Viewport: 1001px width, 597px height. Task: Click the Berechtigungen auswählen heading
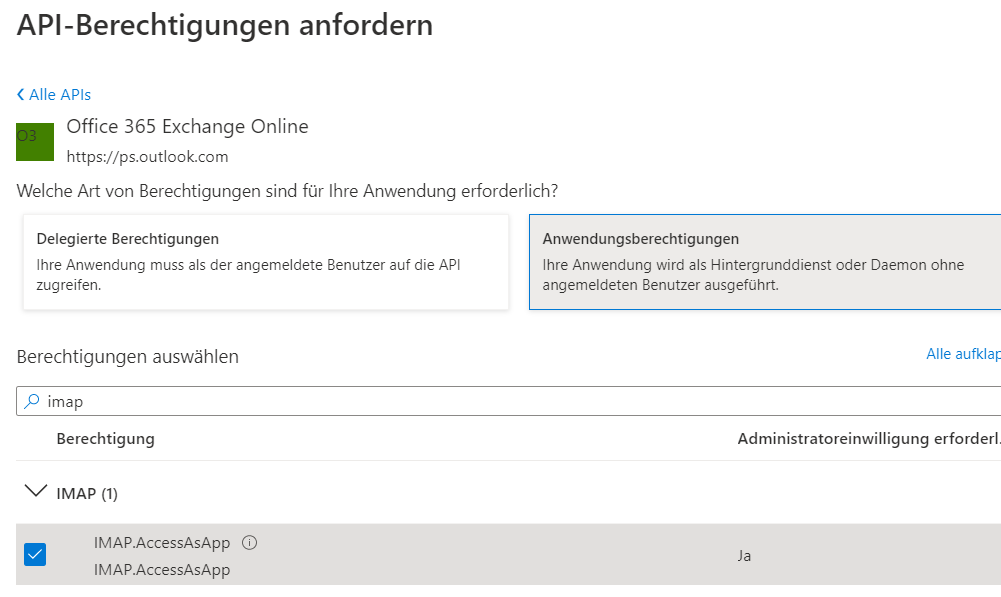point(128,356)
